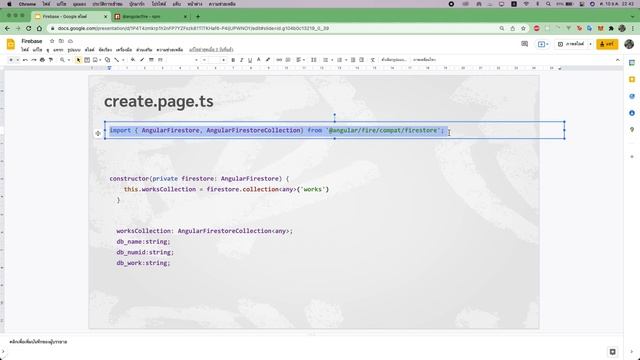640x360 pixels.
Task: Print the presentation
Action: click(x=42, y=60)
